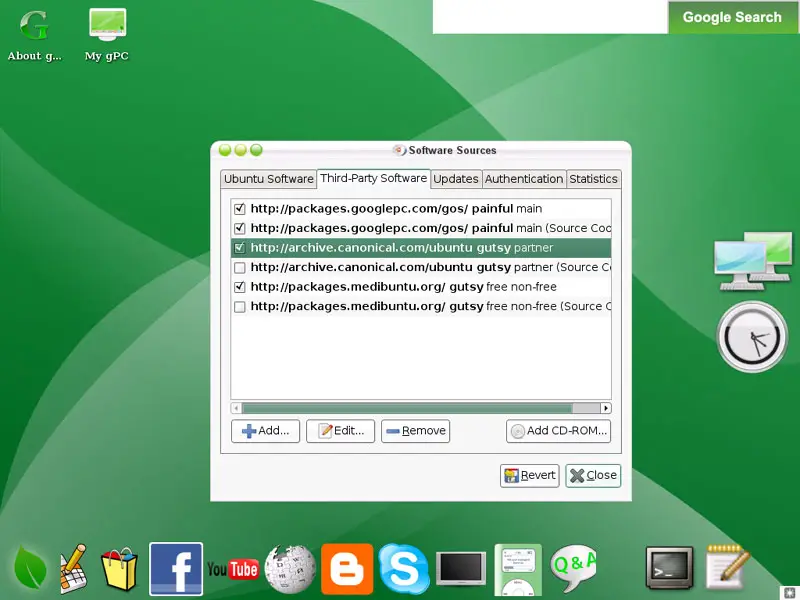View the Statistics tab
Viewport: 800px width, 600px height.
click(593, 179)
